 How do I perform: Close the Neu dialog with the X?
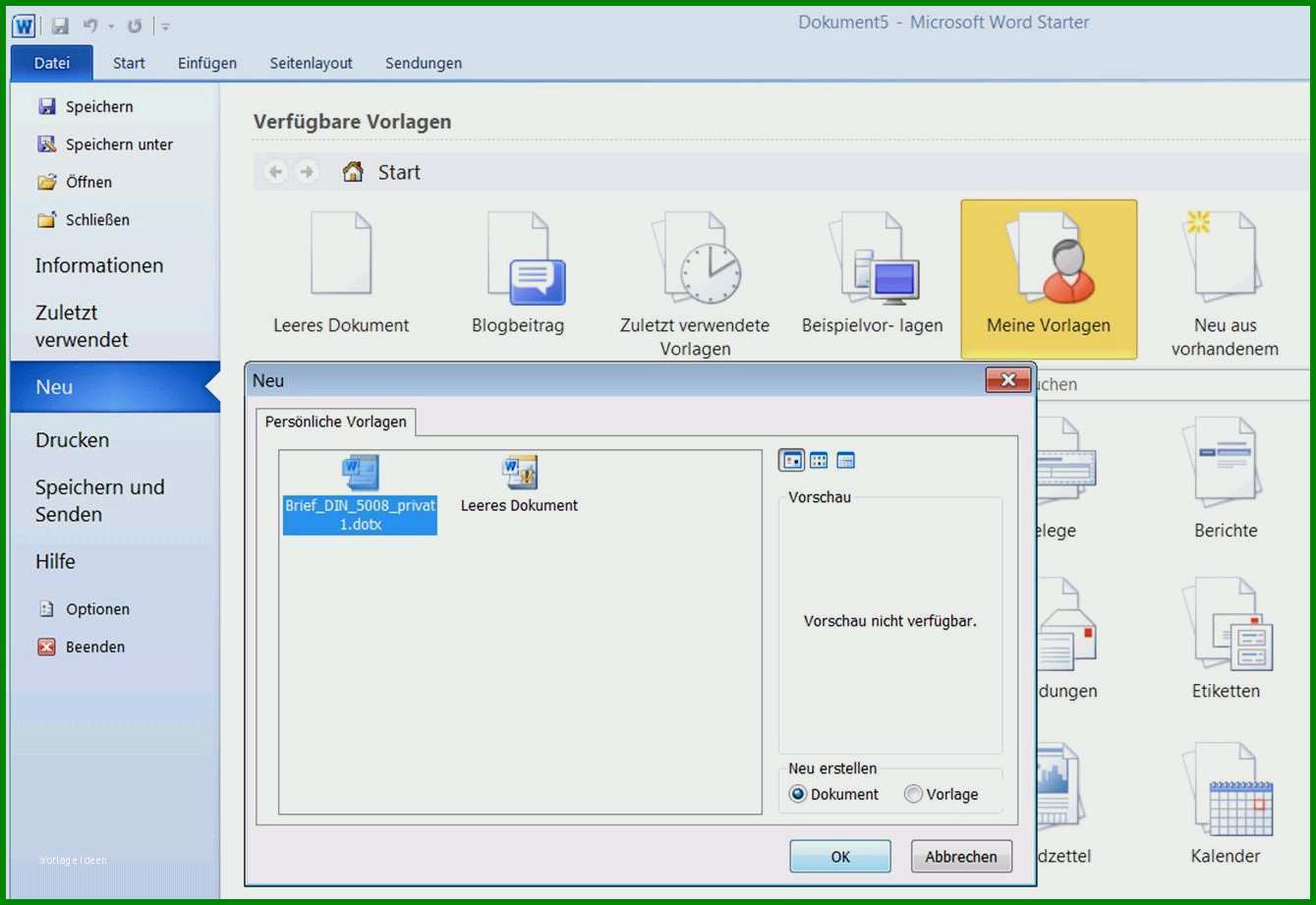[1007, 380]
